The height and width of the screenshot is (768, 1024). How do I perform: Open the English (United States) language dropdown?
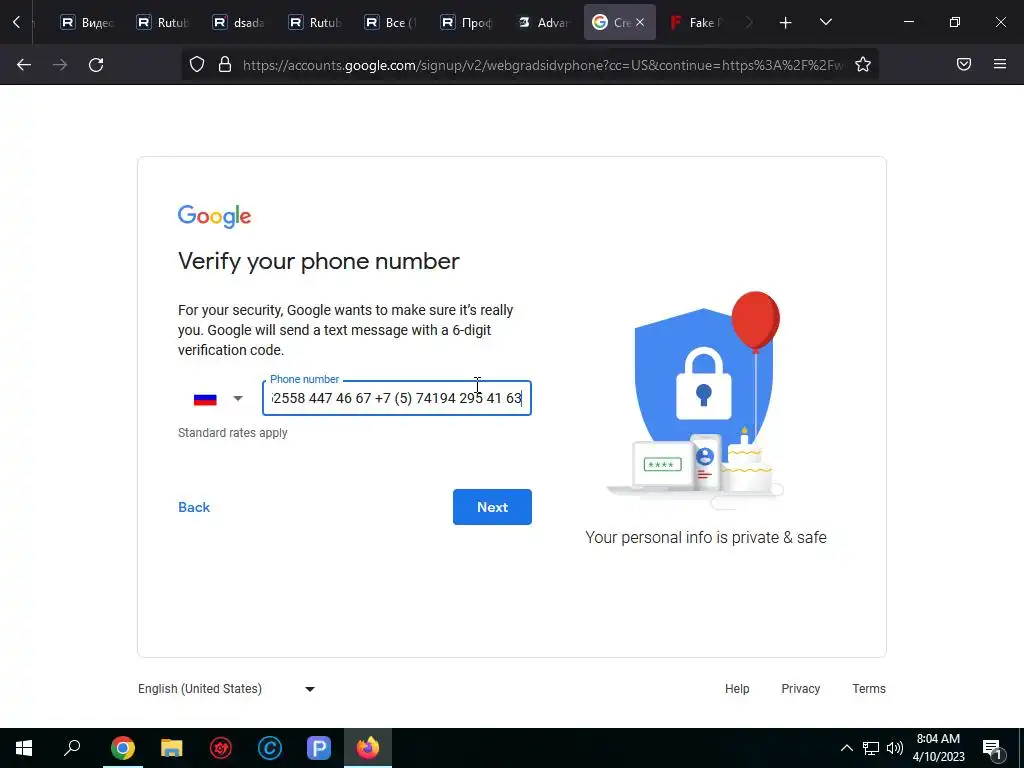(226, 689)
